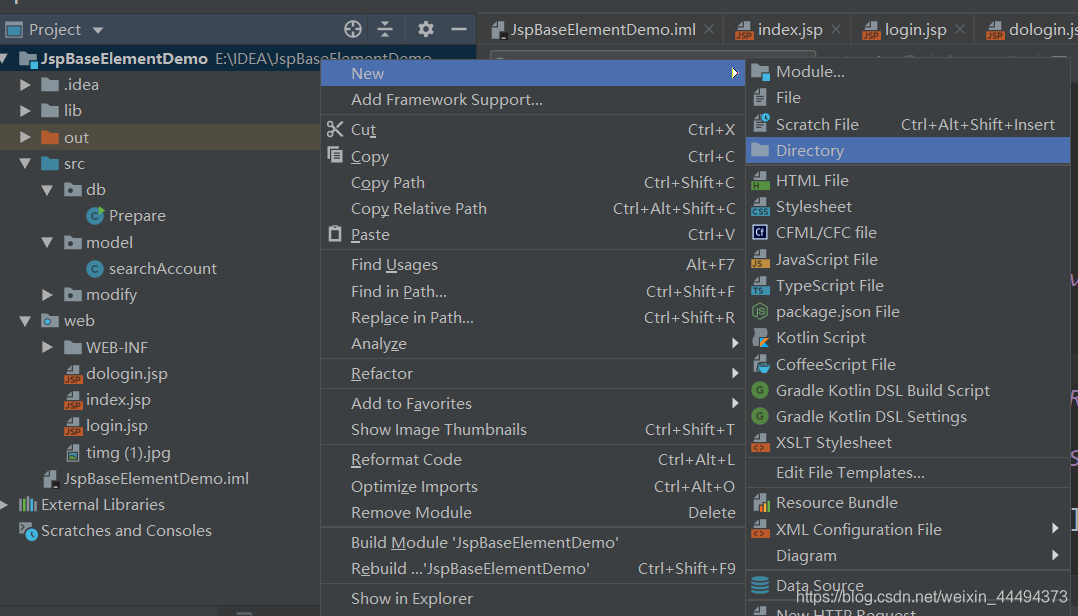This screenshot has height=616, width=1078.
Task: Click the Stylesheet CSS icon
Action: [x=760, y=207]
